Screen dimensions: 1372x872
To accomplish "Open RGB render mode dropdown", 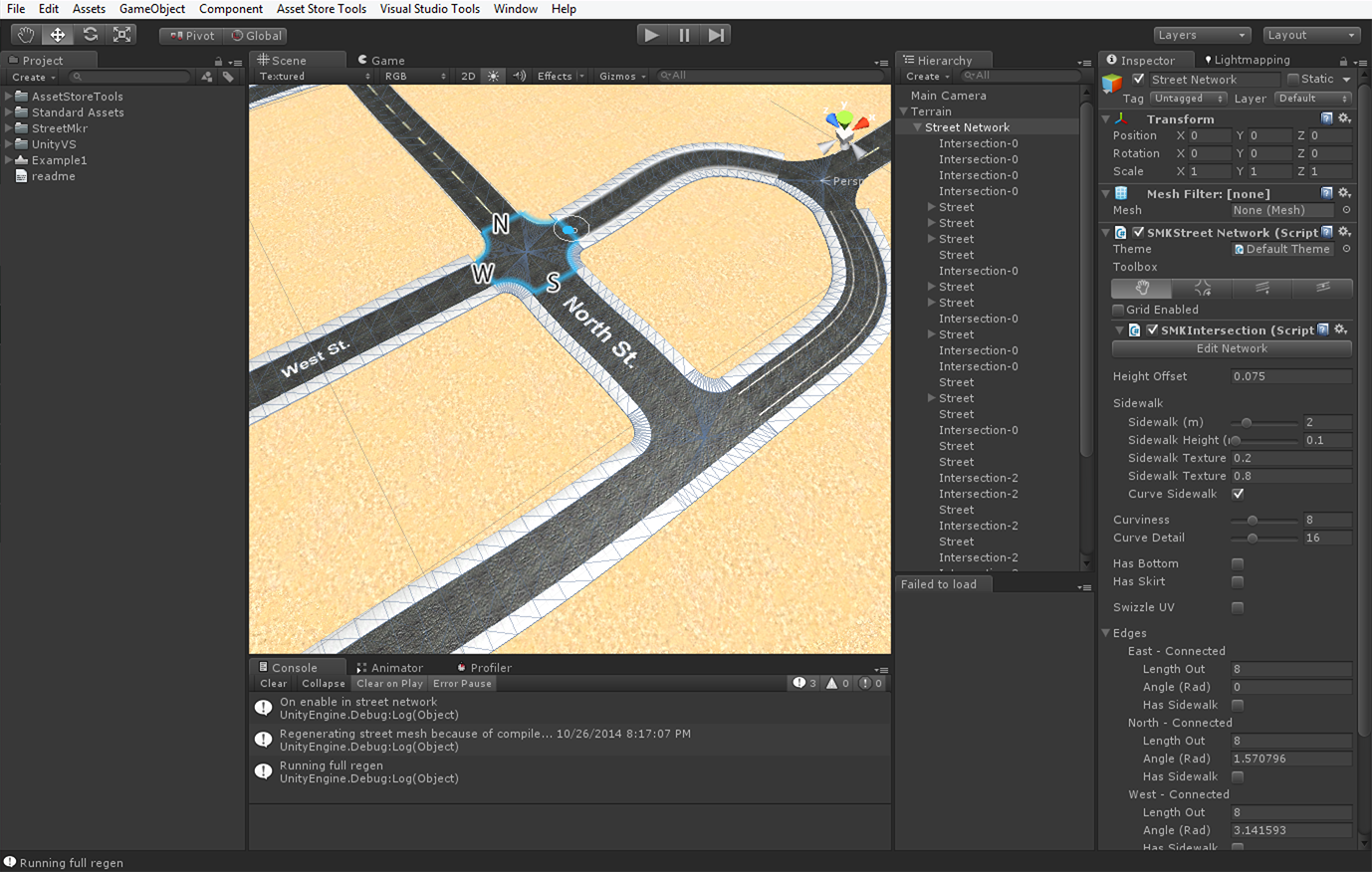I will pyautogui.click(x=415, y=76).
